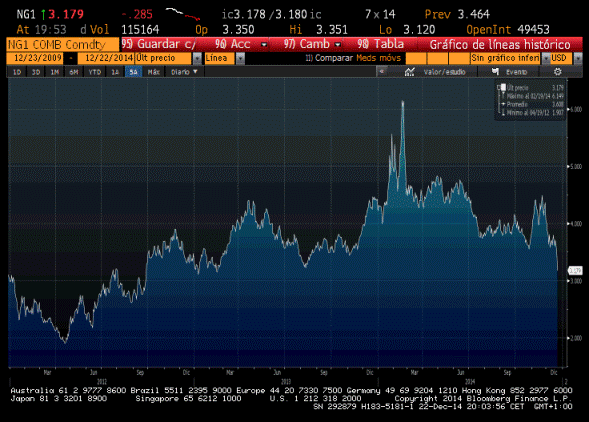Screen dimensions: 589x422
Task: Select the YTD time range
Action: point(95,72)
